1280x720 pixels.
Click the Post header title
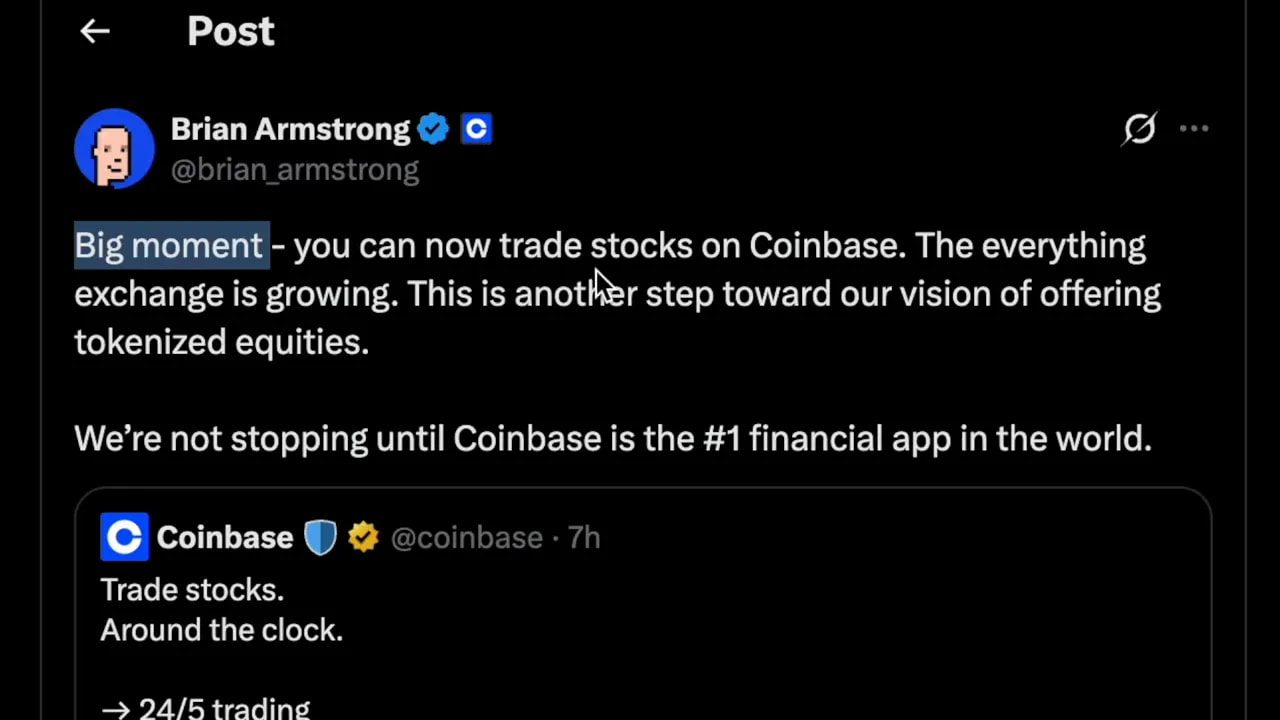point(230,31)
